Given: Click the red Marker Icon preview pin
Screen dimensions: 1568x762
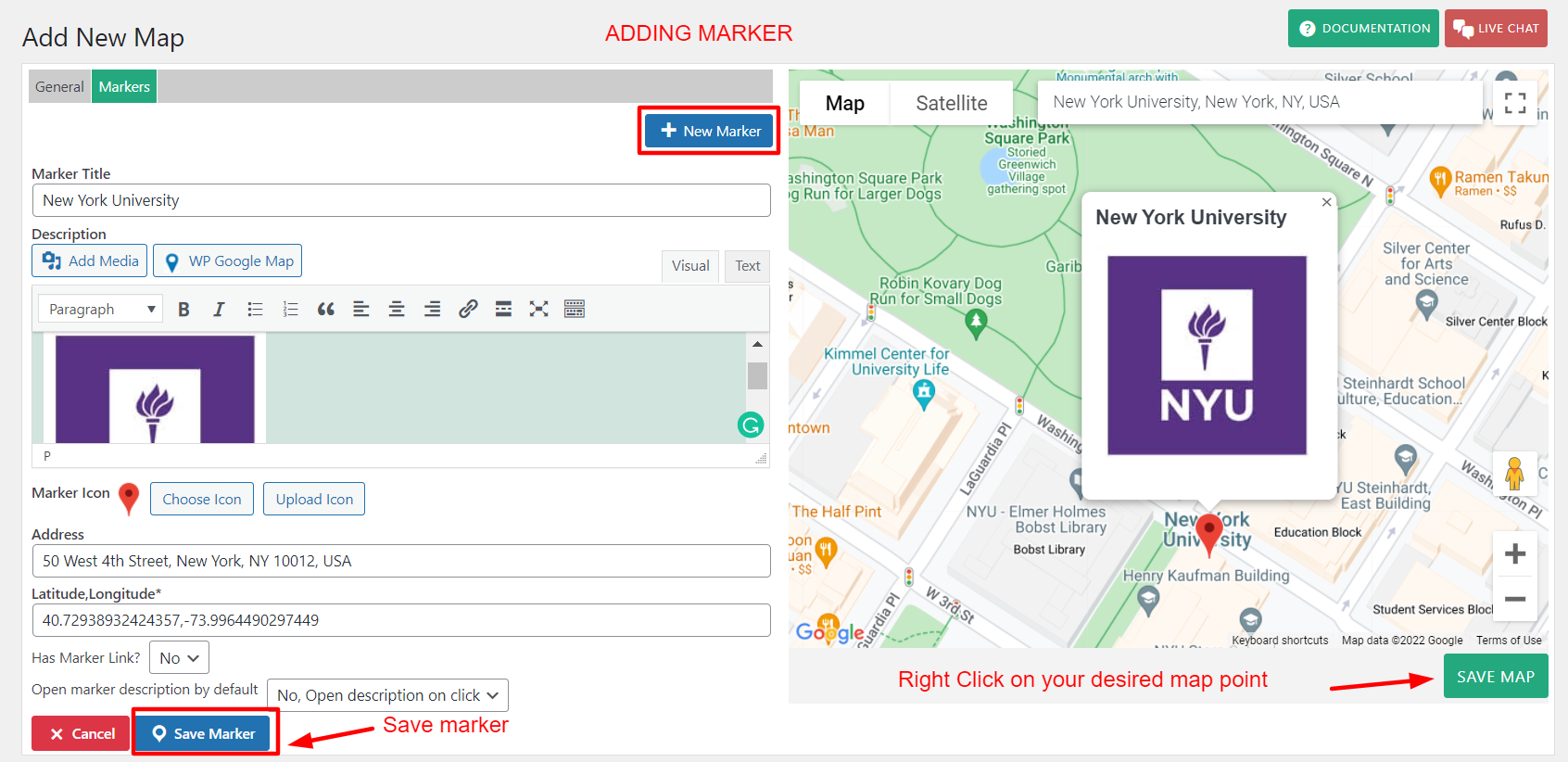Looking at the screenshot, I should pyautogui.click(x=129, y=499).
